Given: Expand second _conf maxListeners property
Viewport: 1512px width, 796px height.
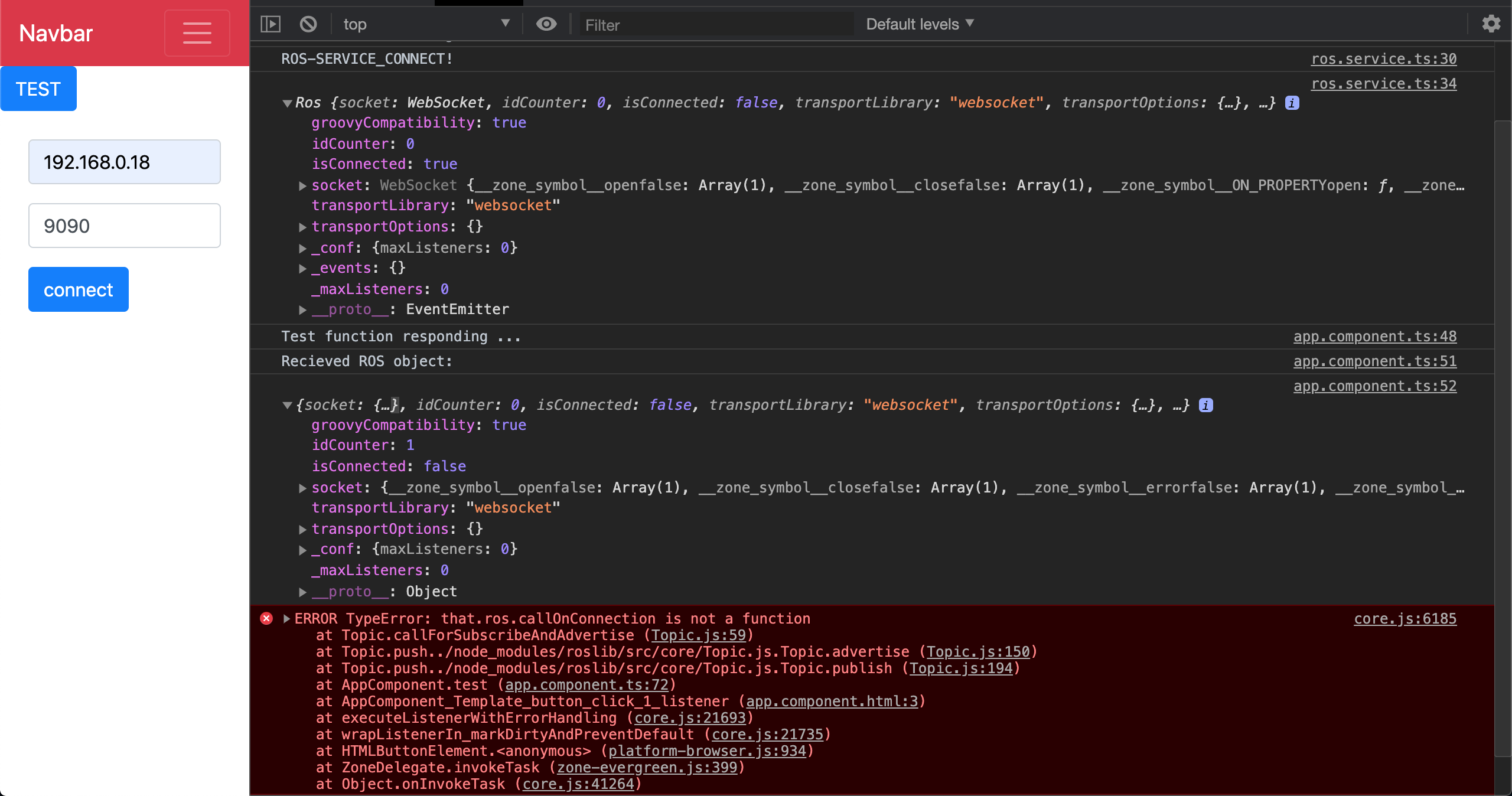Looking at the screenshot, I should tap(302, 550).
